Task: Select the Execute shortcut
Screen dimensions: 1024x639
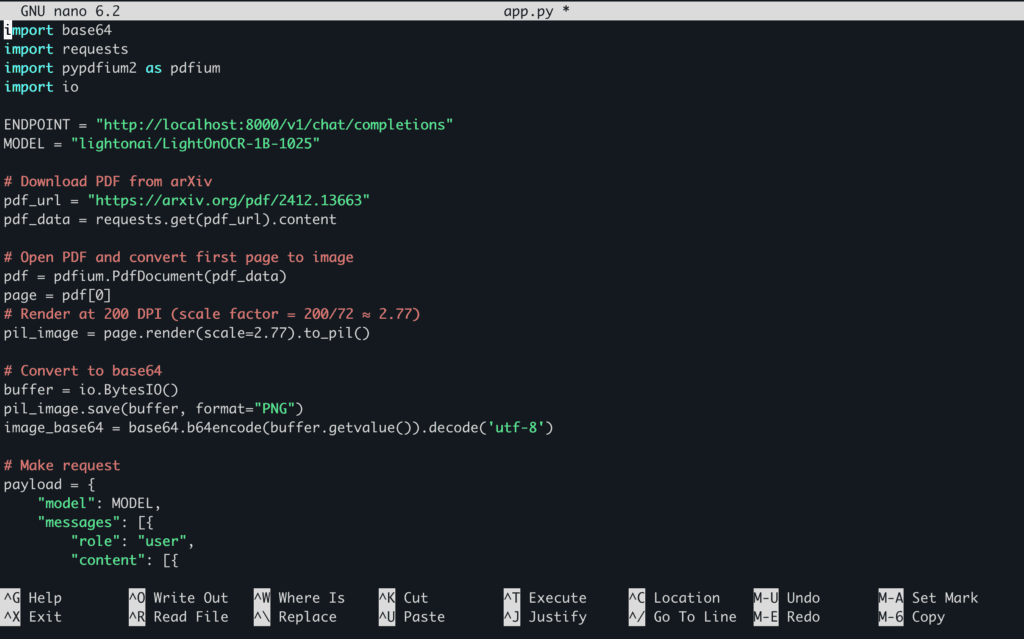Action: coord(557,598)
